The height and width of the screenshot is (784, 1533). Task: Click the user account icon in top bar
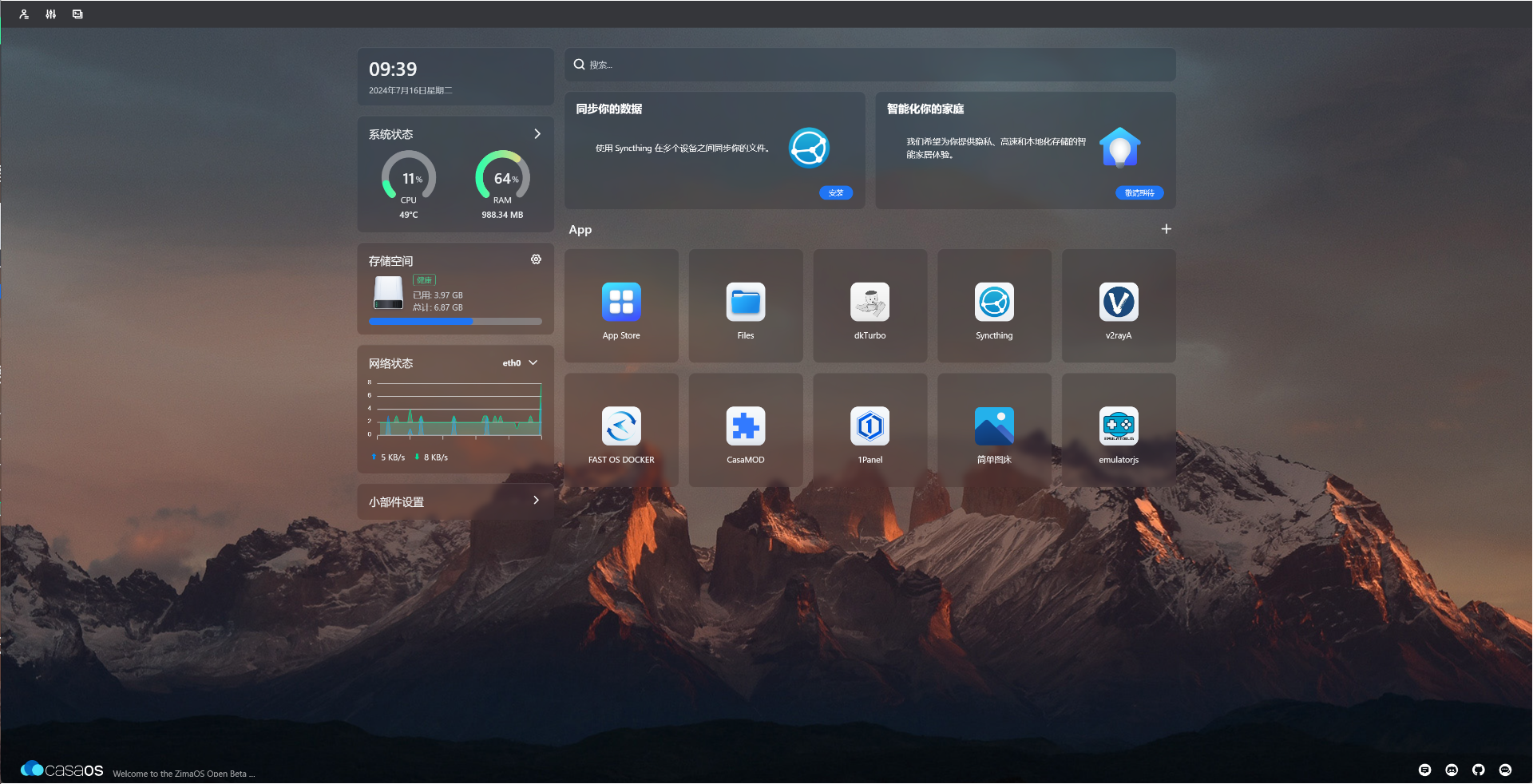23,14
